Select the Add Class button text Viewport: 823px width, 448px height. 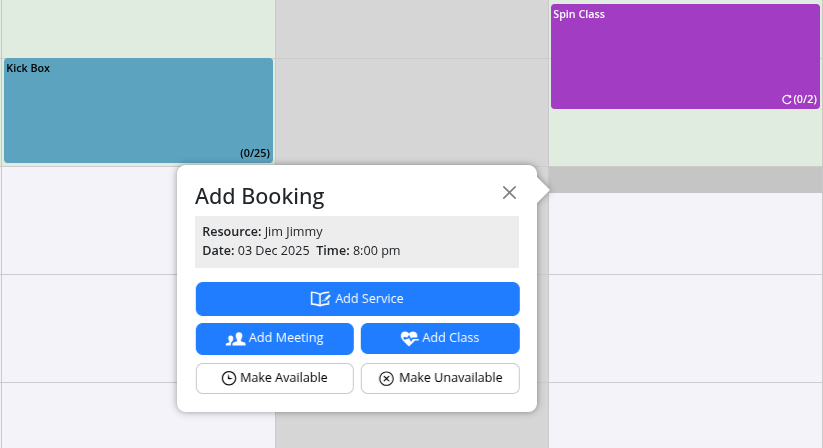point(450,338)
